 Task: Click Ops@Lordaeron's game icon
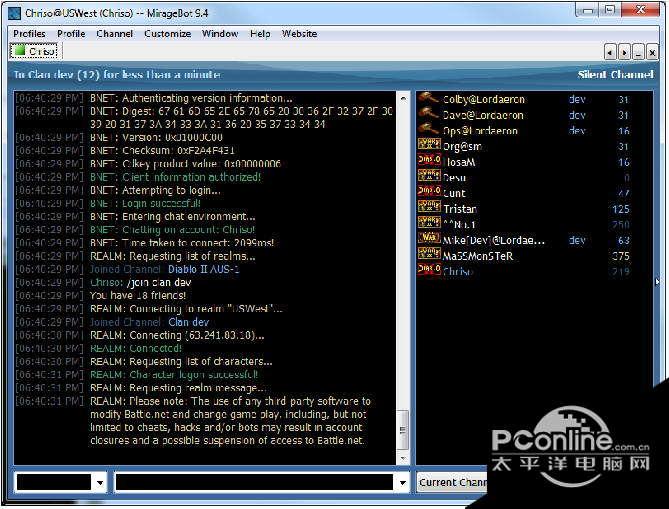[429, 129]
